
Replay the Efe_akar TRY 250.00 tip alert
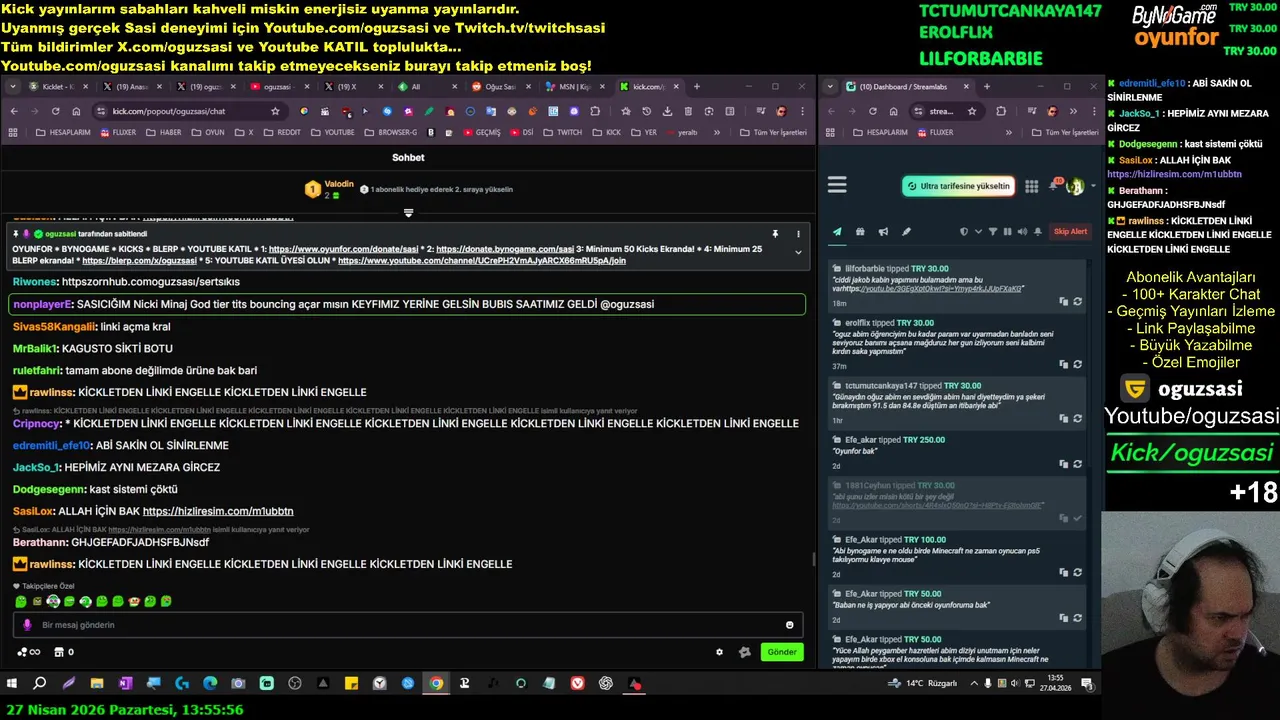(x=1077, y=464)
